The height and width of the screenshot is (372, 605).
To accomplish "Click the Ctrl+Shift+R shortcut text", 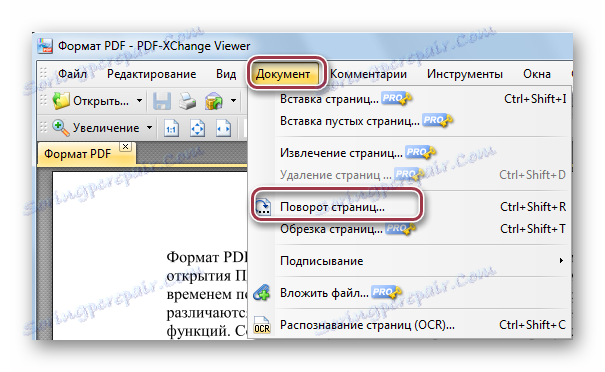I will (x=533, y=207).
